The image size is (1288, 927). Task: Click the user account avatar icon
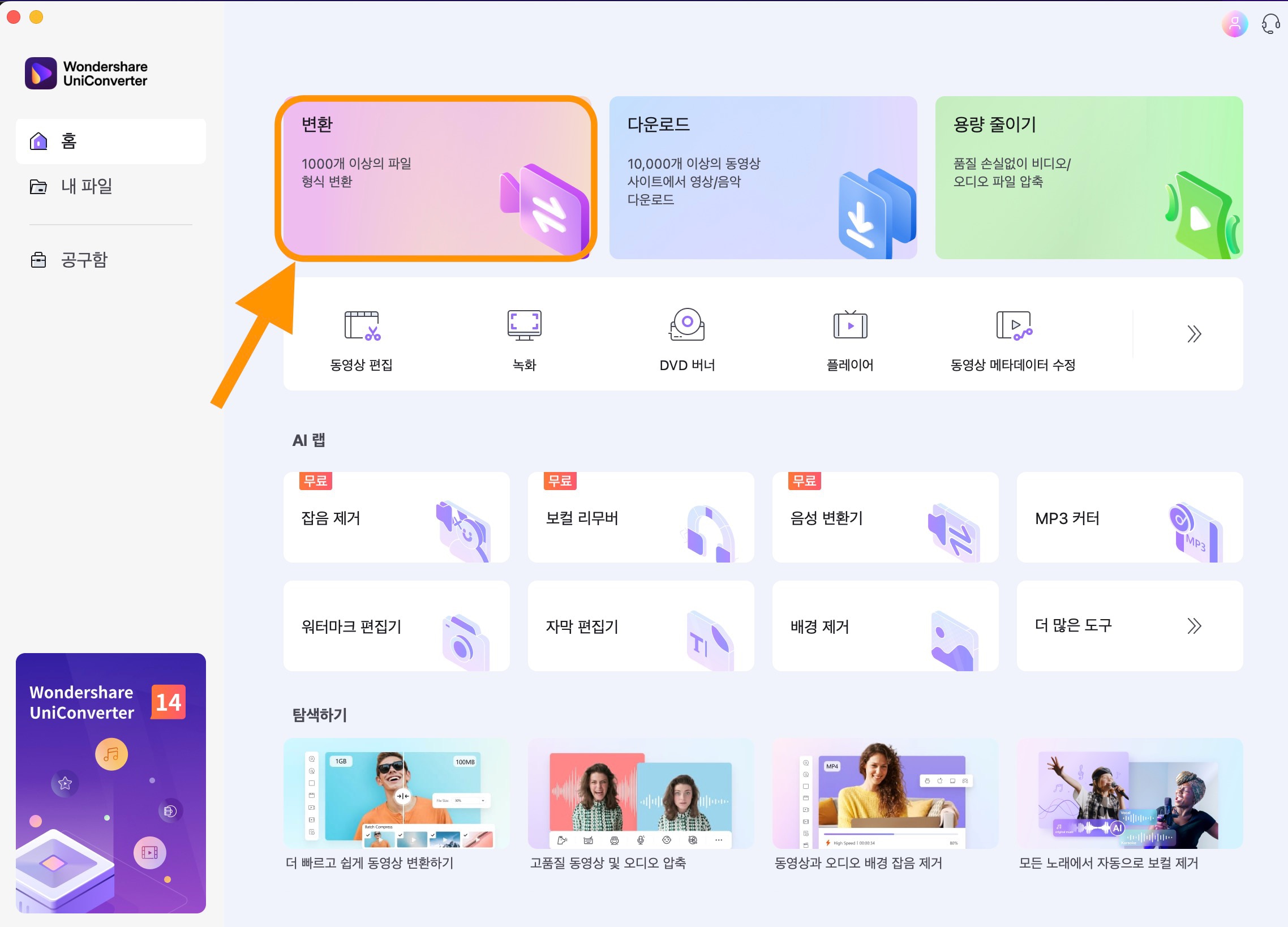1234,24
